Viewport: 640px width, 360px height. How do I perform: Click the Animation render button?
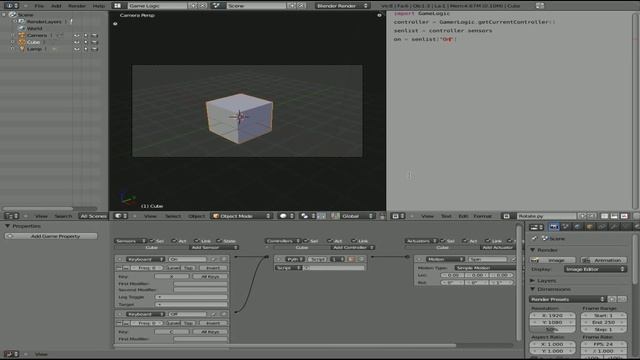coord(604,260)
